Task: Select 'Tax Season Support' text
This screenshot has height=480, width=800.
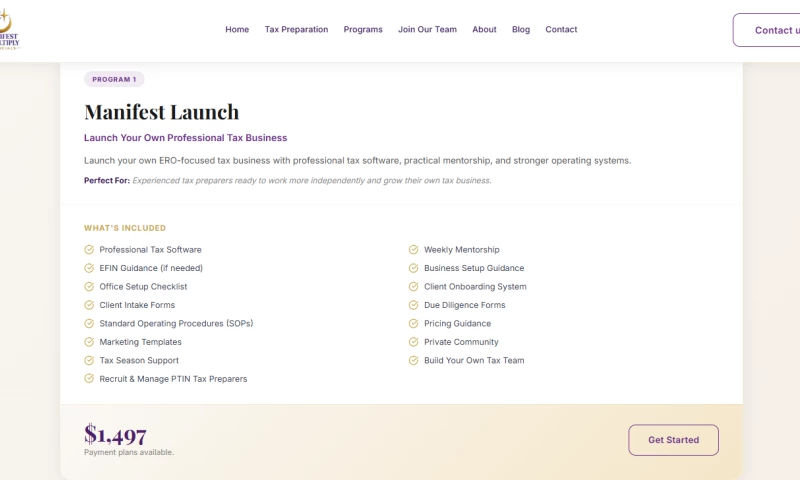Action: pos(139,360)
